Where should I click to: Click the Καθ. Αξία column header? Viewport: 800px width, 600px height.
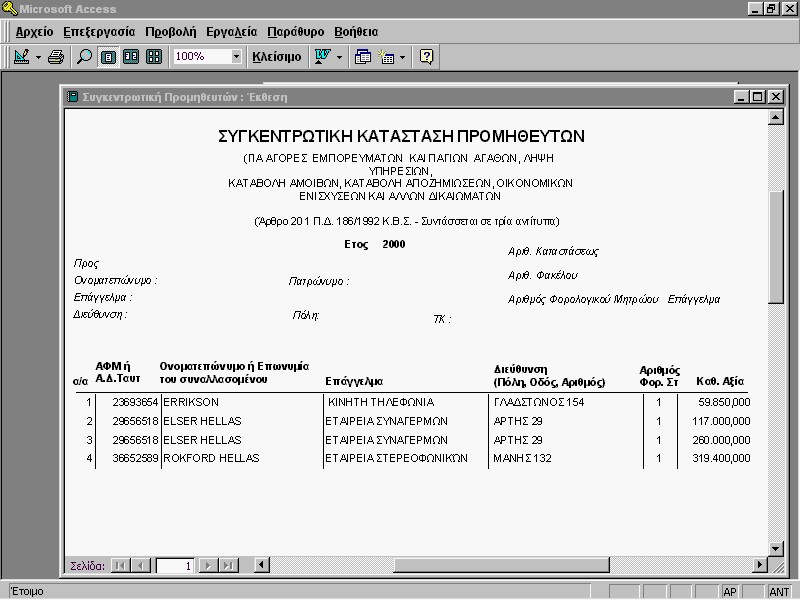pos(720,381)
